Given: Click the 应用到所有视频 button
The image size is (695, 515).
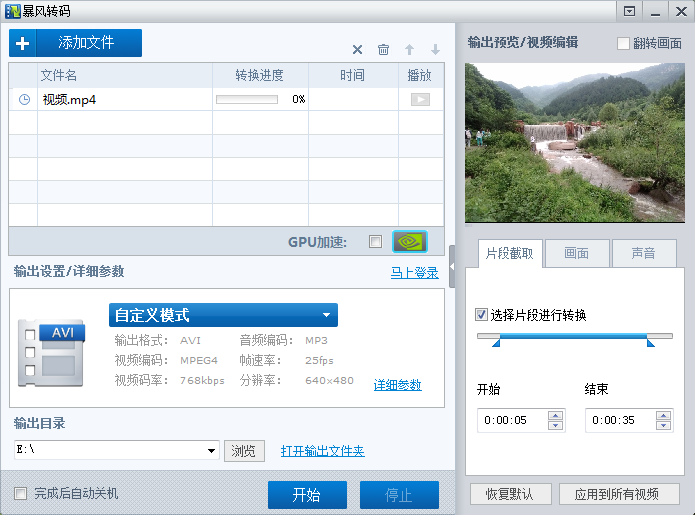Looking at the screenshot, I should click(x=619, y=494).
